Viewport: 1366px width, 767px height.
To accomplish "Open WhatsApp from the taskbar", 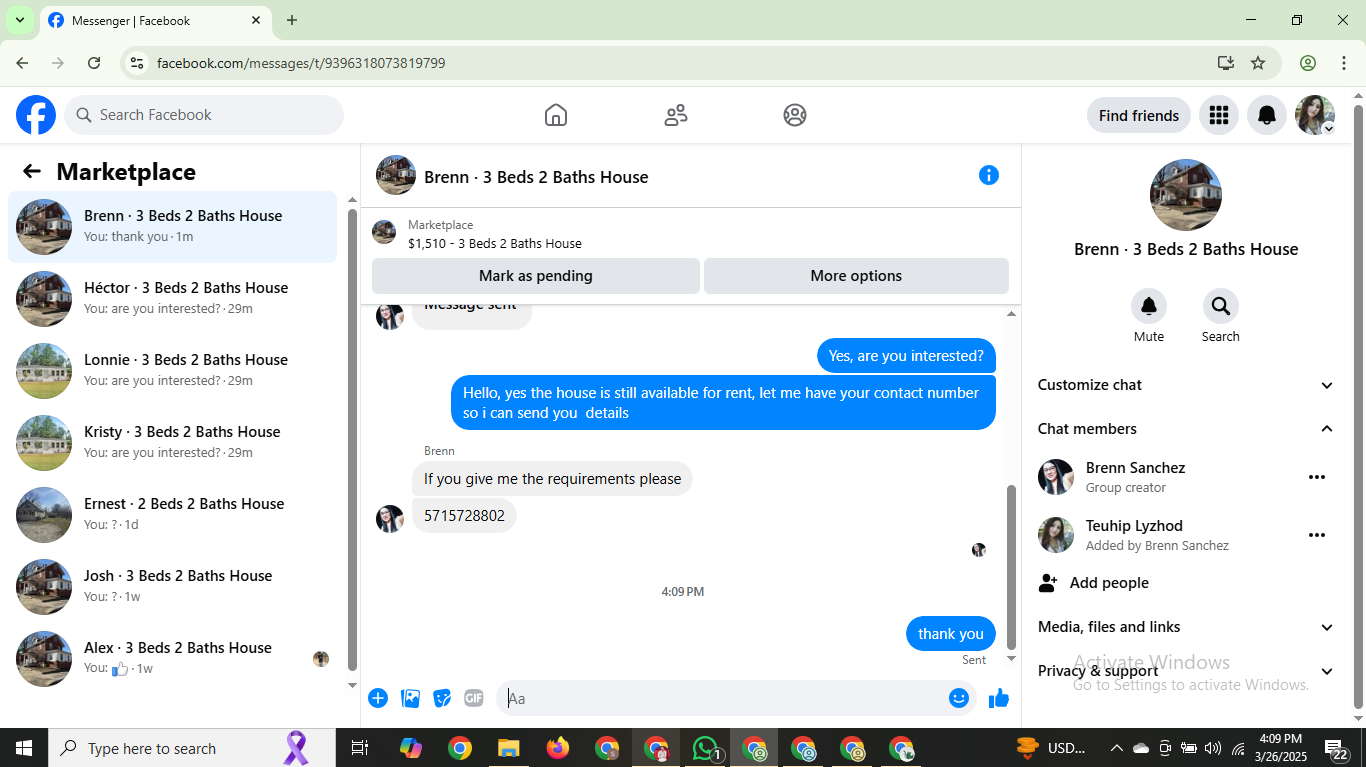I will pyautogui.click(x=706, y=748).
